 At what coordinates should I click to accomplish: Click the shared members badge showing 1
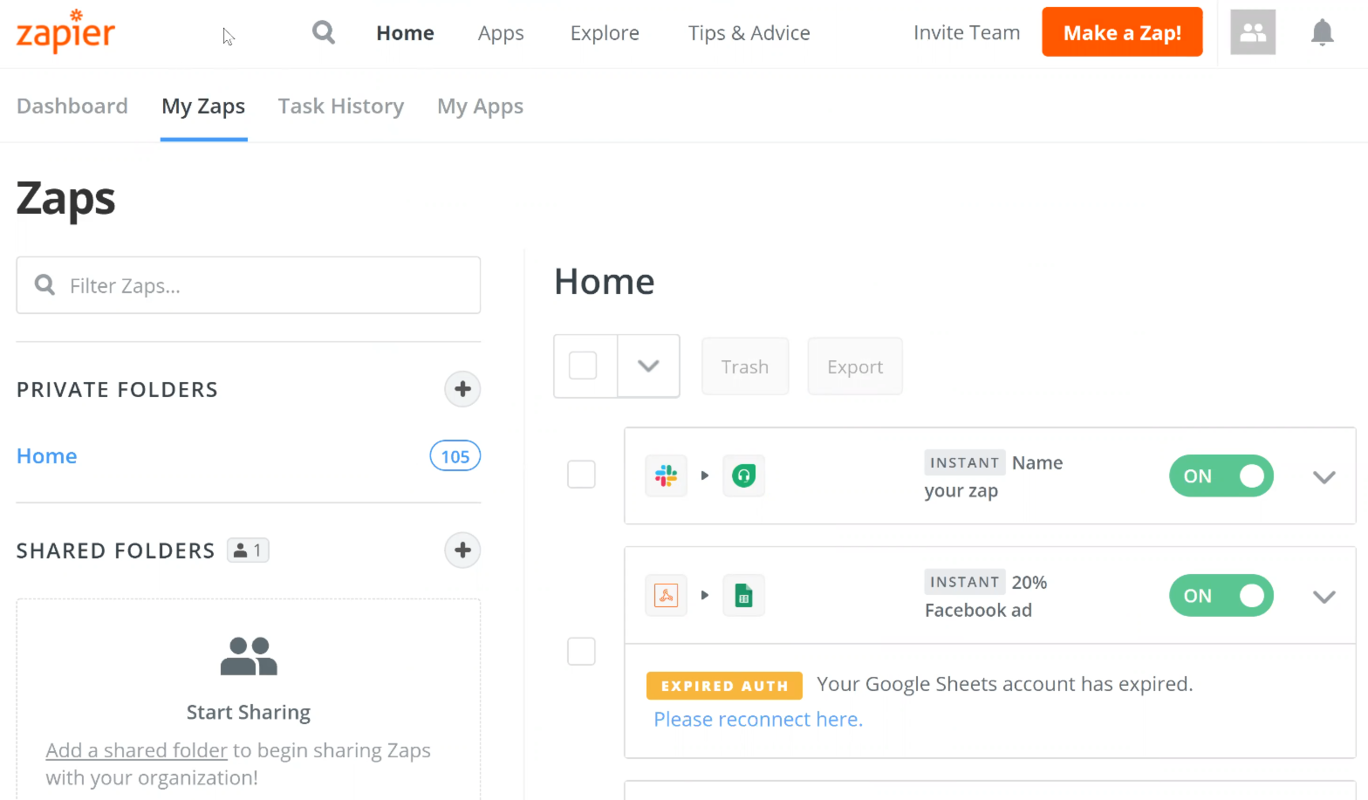tap(248, 550)
